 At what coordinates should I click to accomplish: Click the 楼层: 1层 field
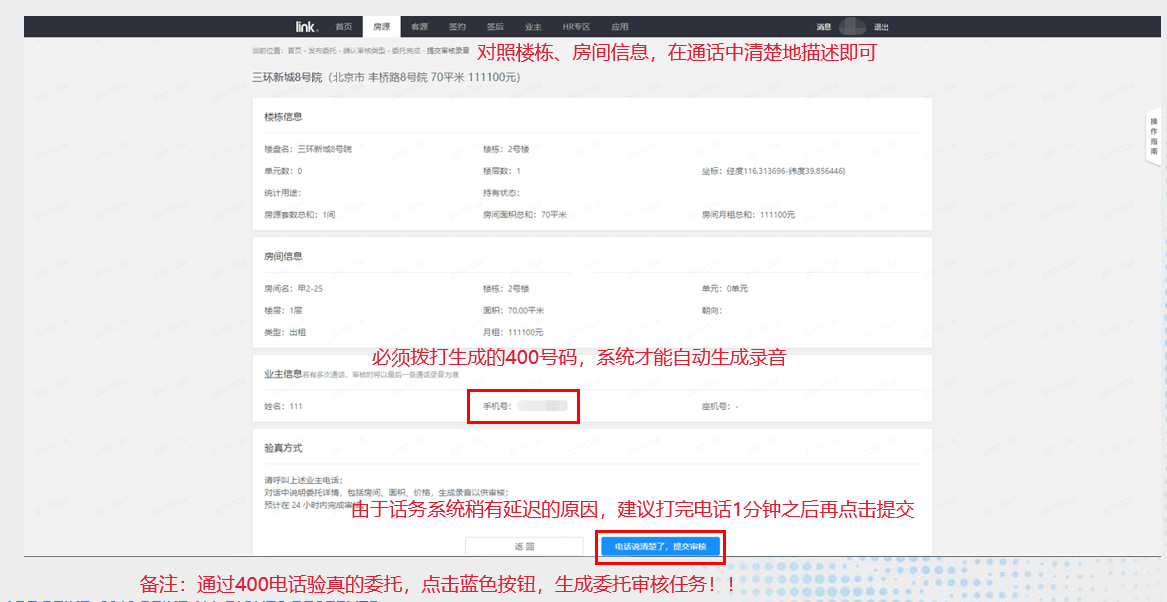tap(283, 310)
